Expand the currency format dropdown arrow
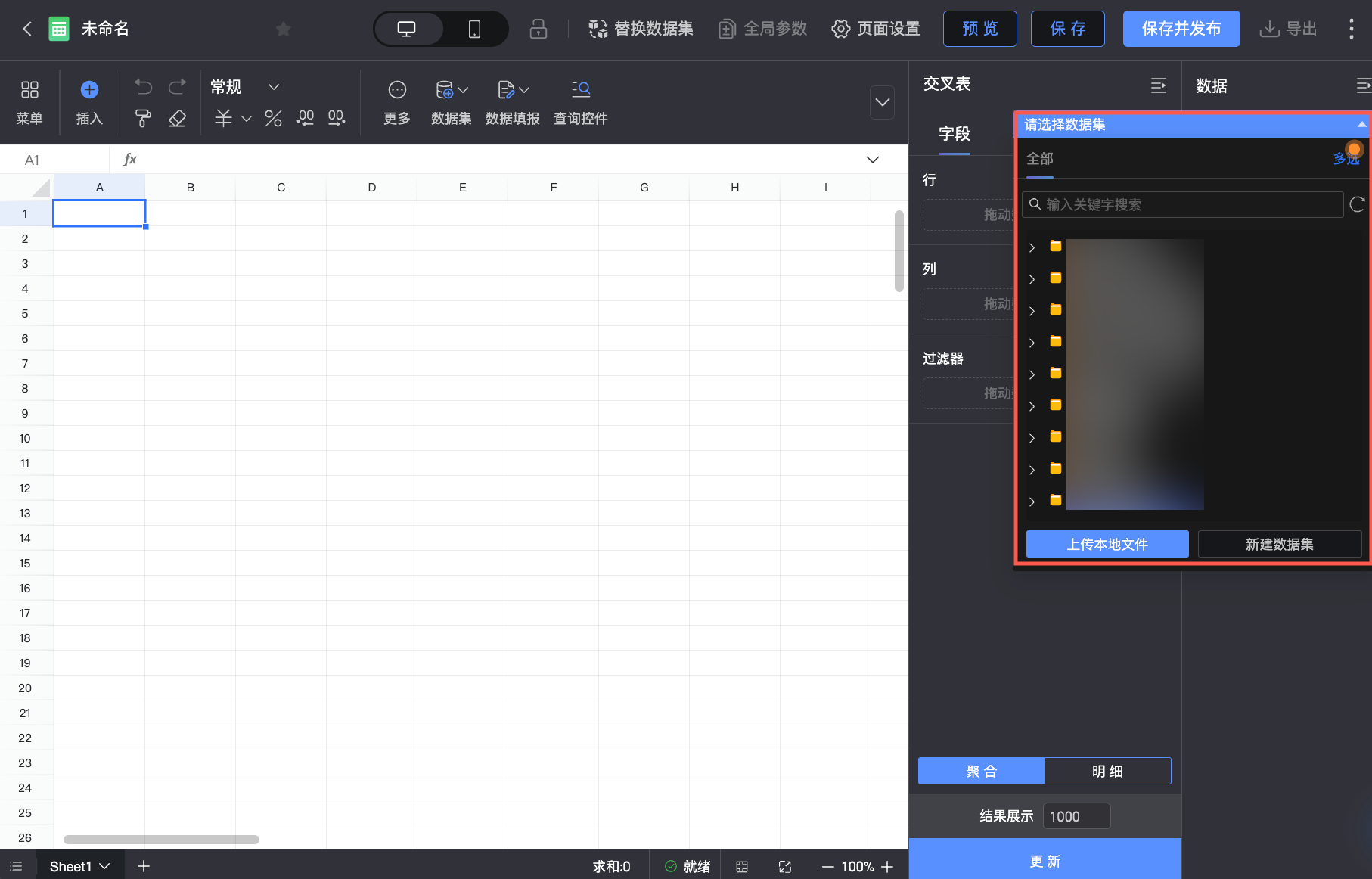 coord(247,119)
